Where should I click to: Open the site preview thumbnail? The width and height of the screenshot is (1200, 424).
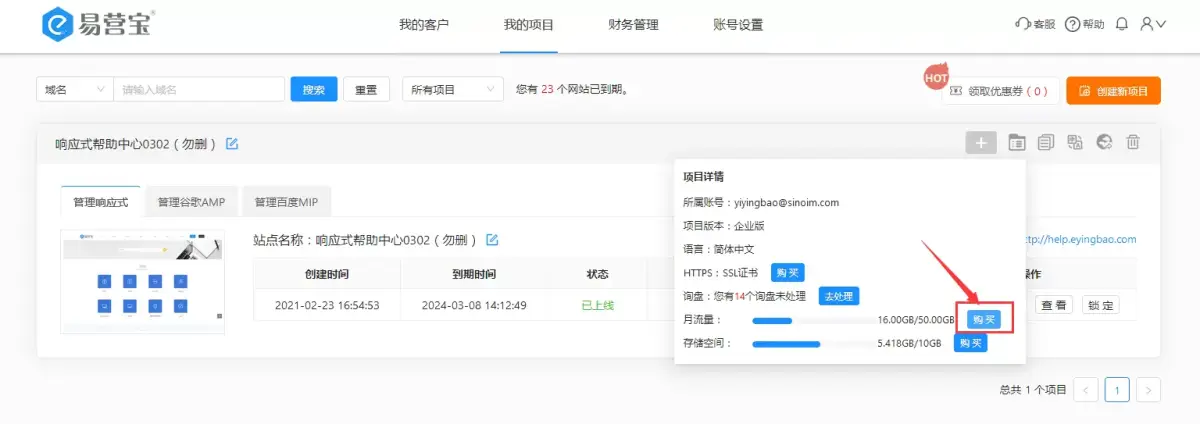(x=142, y=281)
